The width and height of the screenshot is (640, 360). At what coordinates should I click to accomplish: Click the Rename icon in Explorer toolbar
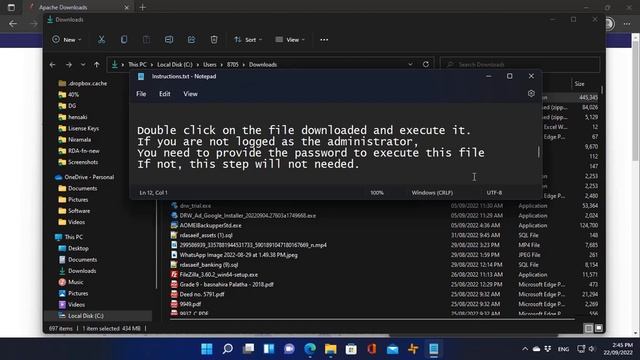169,40
